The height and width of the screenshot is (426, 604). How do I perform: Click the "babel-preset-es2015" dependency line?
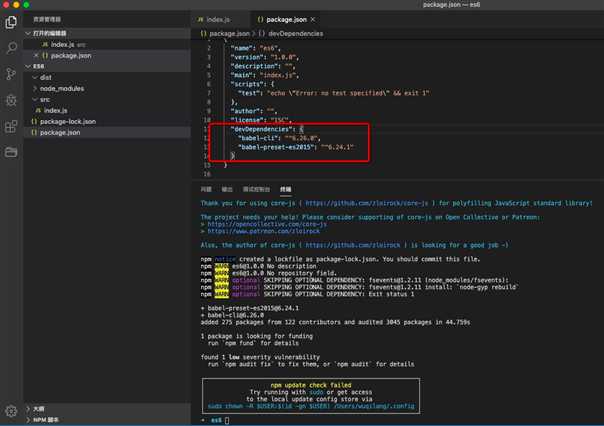click(x=296, y=147)
